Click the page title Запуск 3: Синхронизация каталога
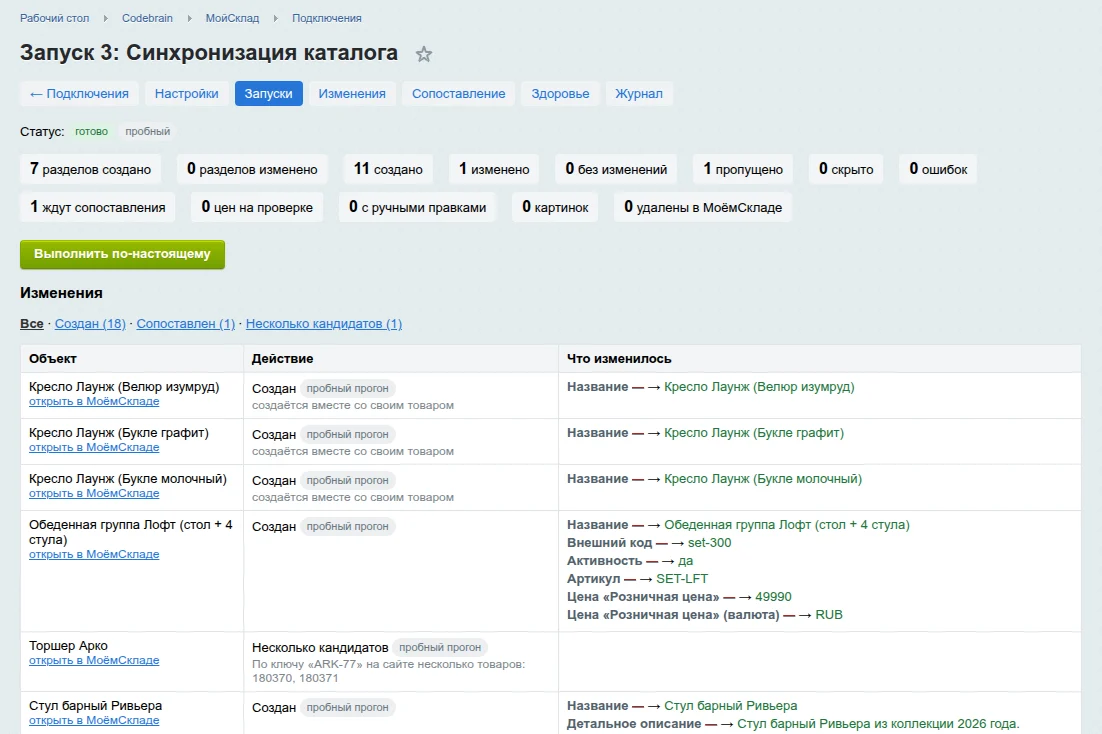Screen dimensions: 1102x734 [209, 53]
